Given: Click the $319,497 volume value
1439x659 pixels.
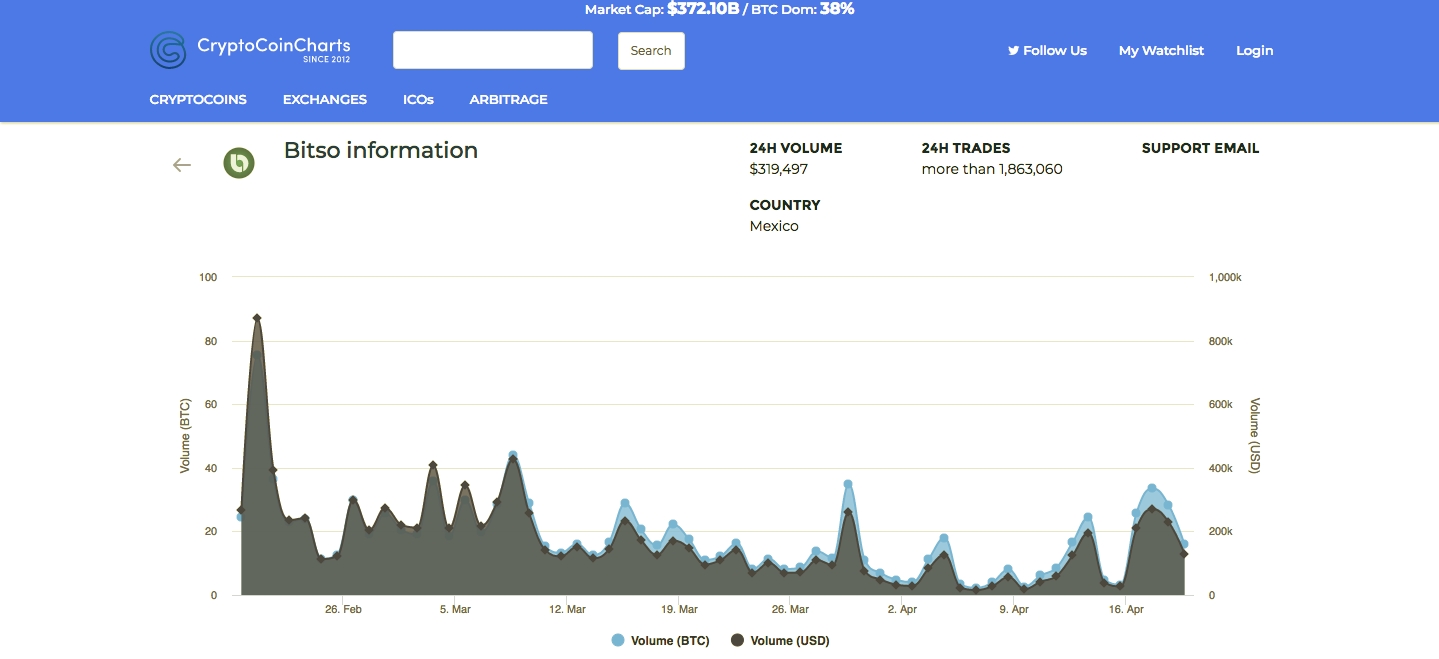Looking at the screenshot, I should [x=779, y=169].
